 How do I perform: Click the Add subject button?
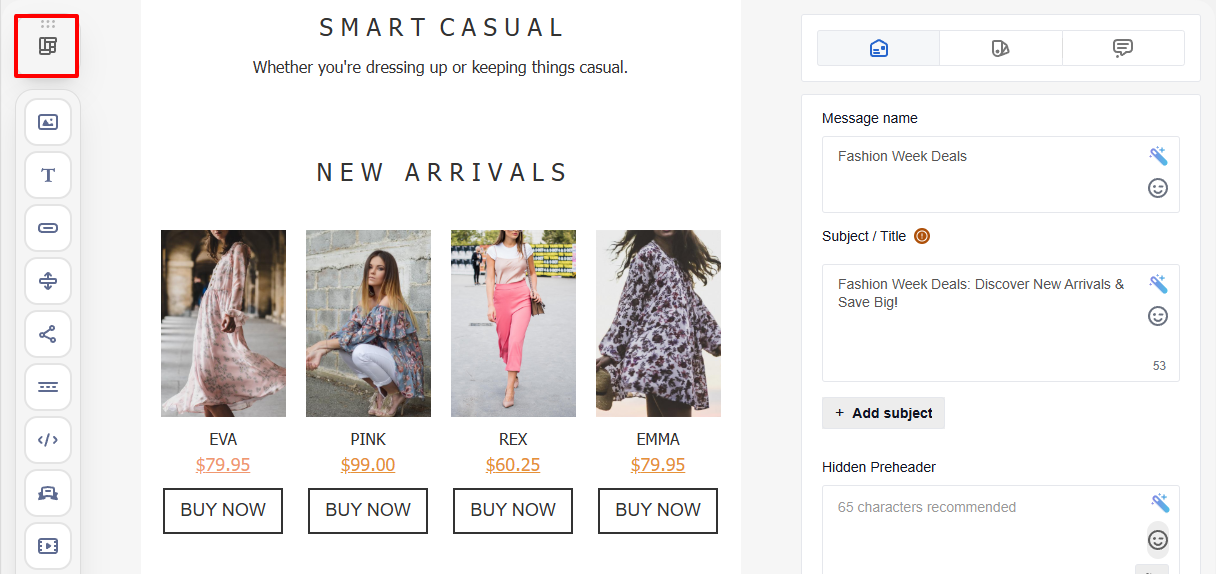(883, 413)
